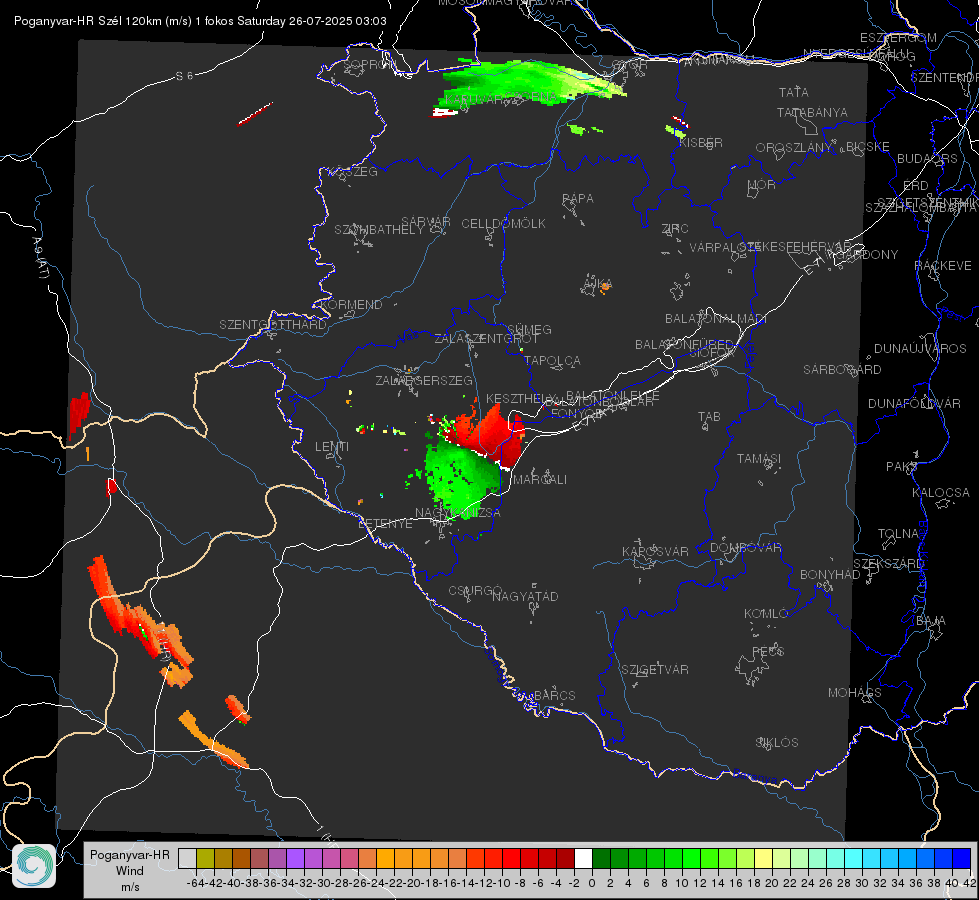The width and height of the screenshot is (979, 900).
Task: Click the TATABANYA city label
Action: [x=812, y=112]
